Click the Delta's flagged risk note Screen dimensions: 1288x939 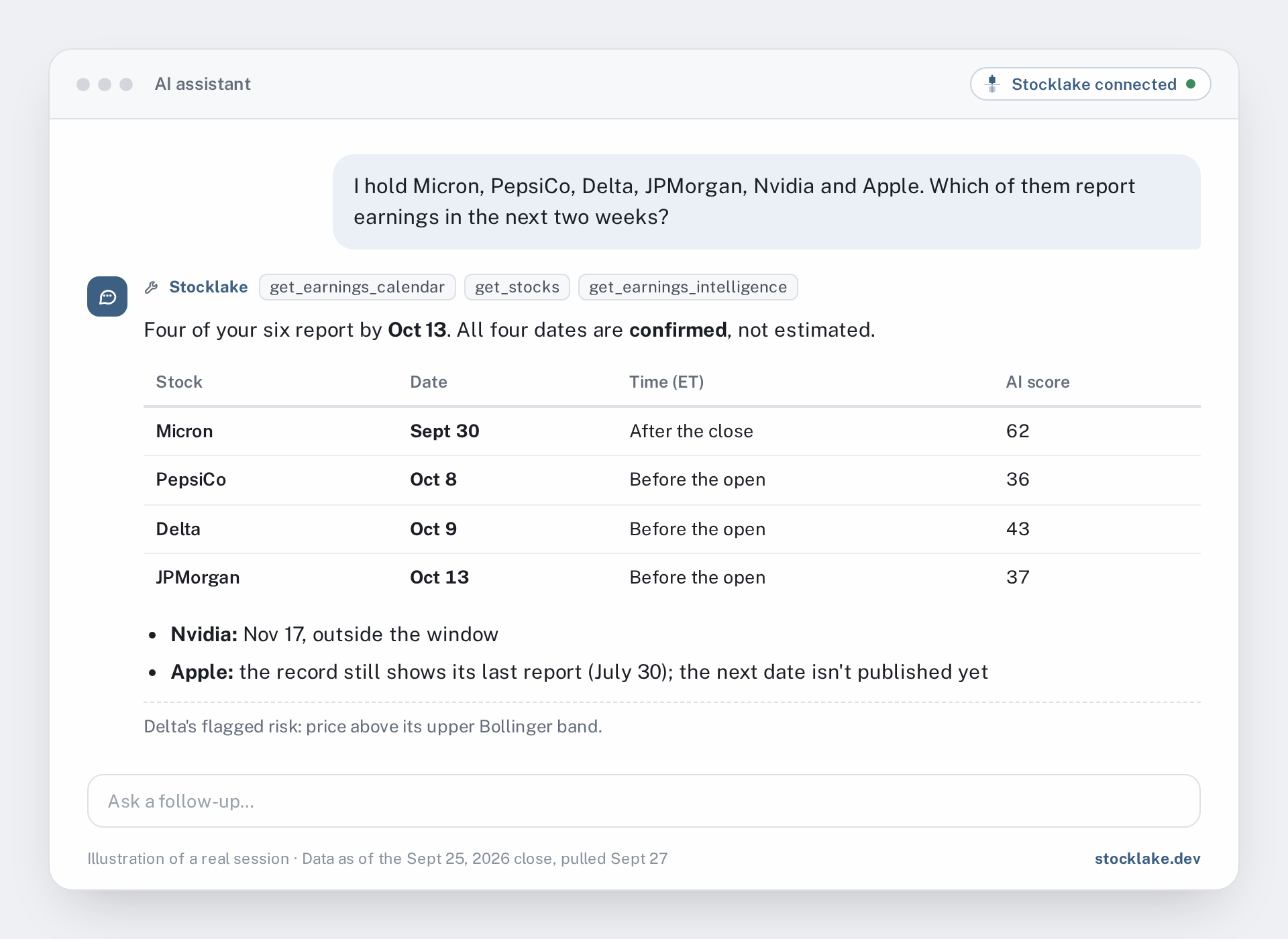tap(373, 726)
